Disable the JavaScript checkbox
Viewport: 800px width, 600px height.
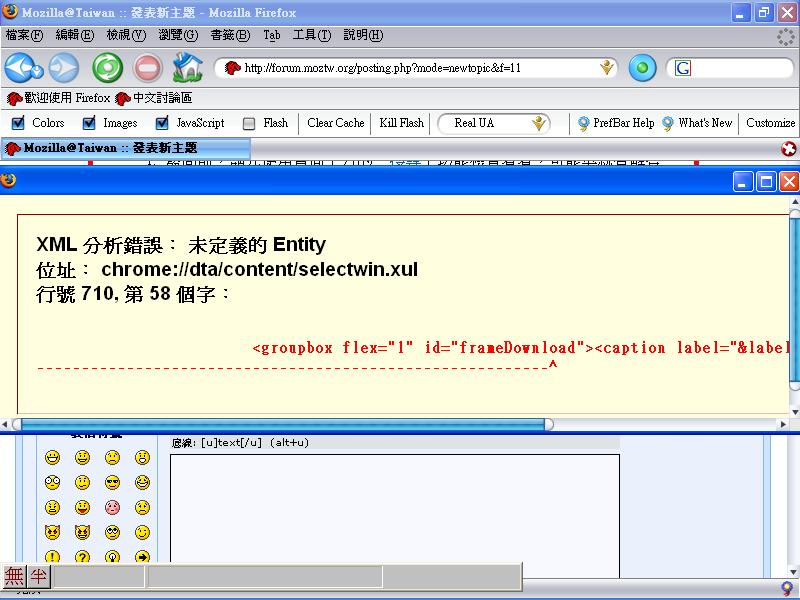pyautogui.click(x=162, y=124)
